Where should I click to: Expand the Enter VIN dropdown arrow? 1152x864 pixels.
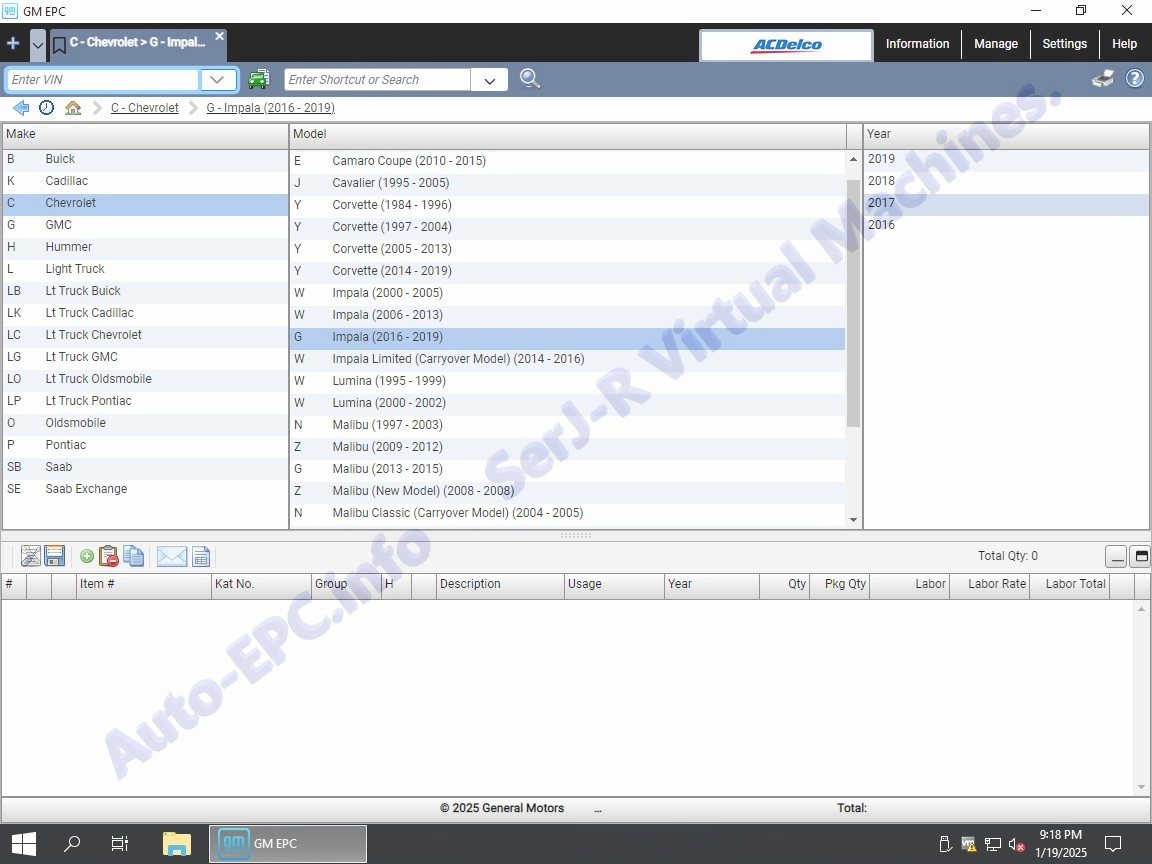click(218, 80)
